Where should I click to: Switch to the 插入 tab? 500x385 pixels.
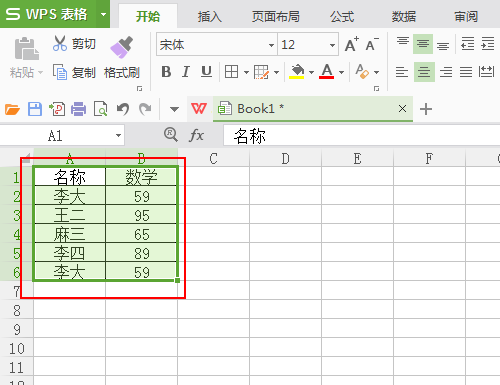[x=210, y=16]
